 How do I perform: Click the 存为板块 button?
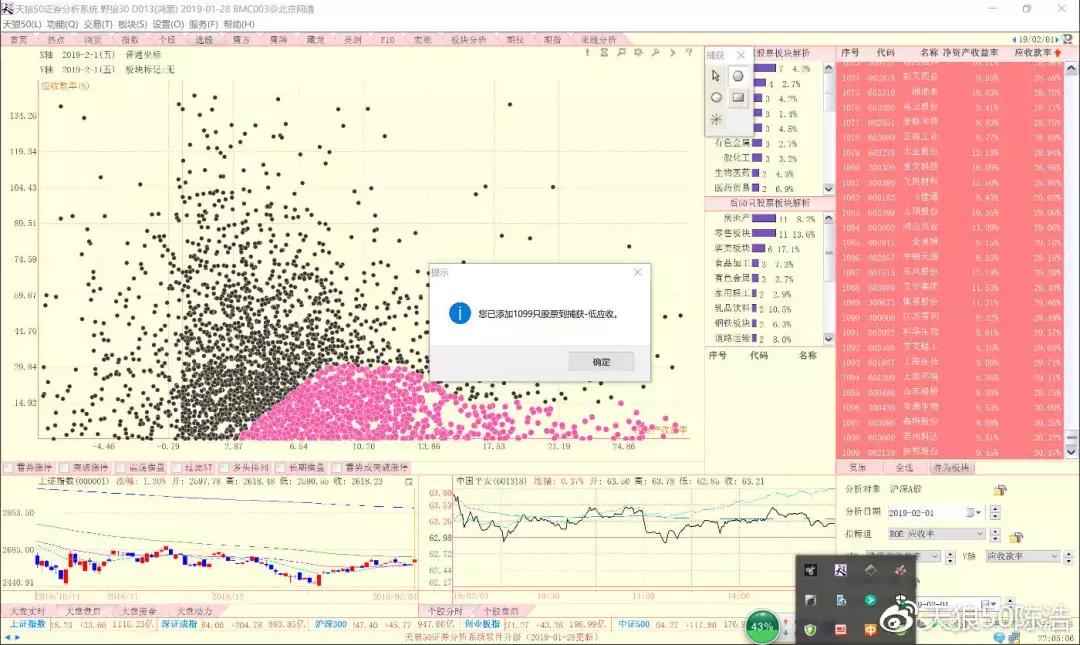point(950,467)
